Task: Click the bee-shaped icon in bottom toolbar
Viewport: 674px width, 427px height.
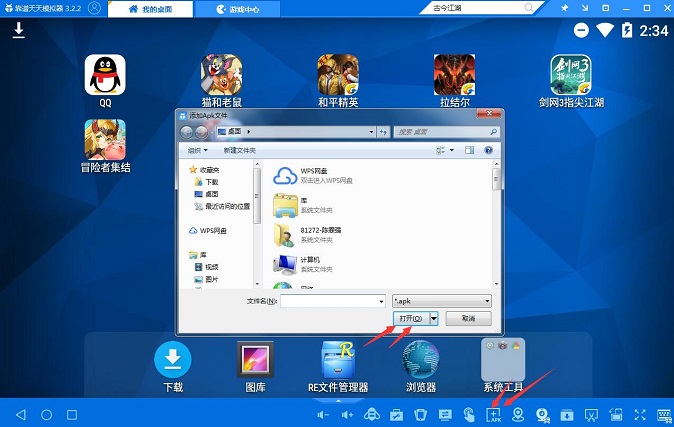Action: 372,415
